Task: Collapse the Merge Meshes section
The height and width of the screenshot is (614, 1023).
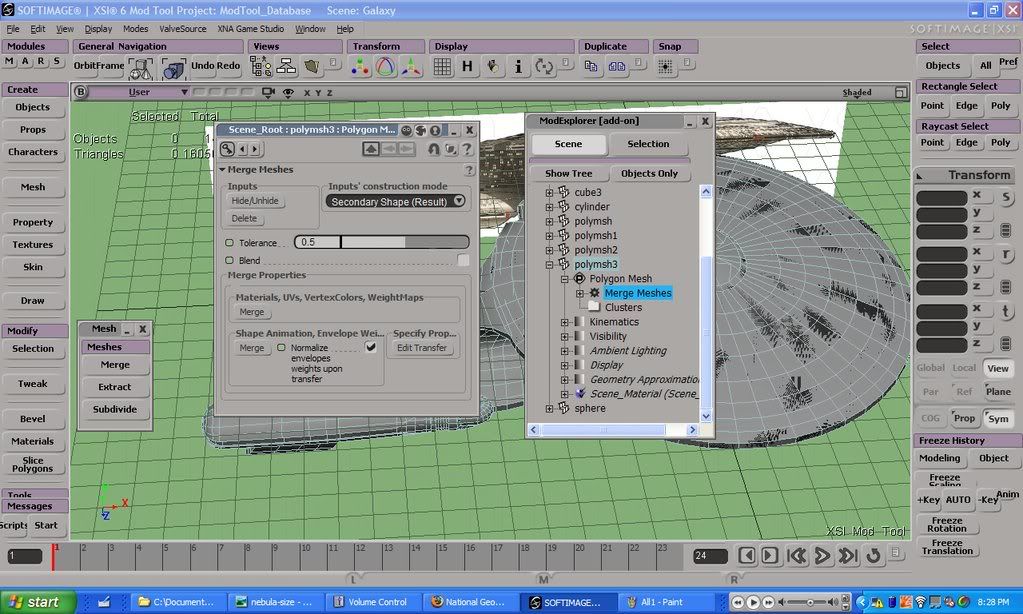Action: 222,170
